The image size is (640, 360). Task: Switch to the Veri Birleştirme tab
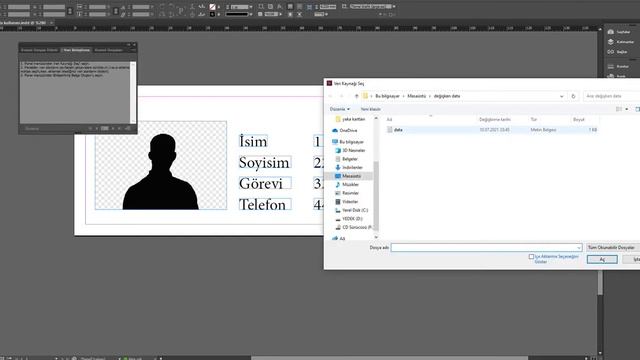76,50
